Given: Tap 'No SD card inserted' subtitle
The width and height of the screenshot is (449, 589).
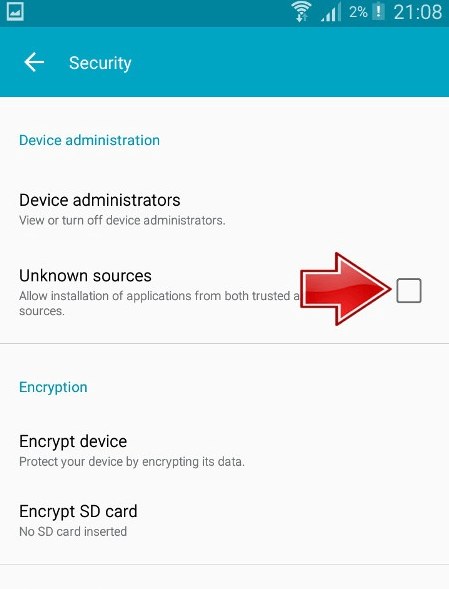Looking at the screenshot, I should [x=73, y=532].
